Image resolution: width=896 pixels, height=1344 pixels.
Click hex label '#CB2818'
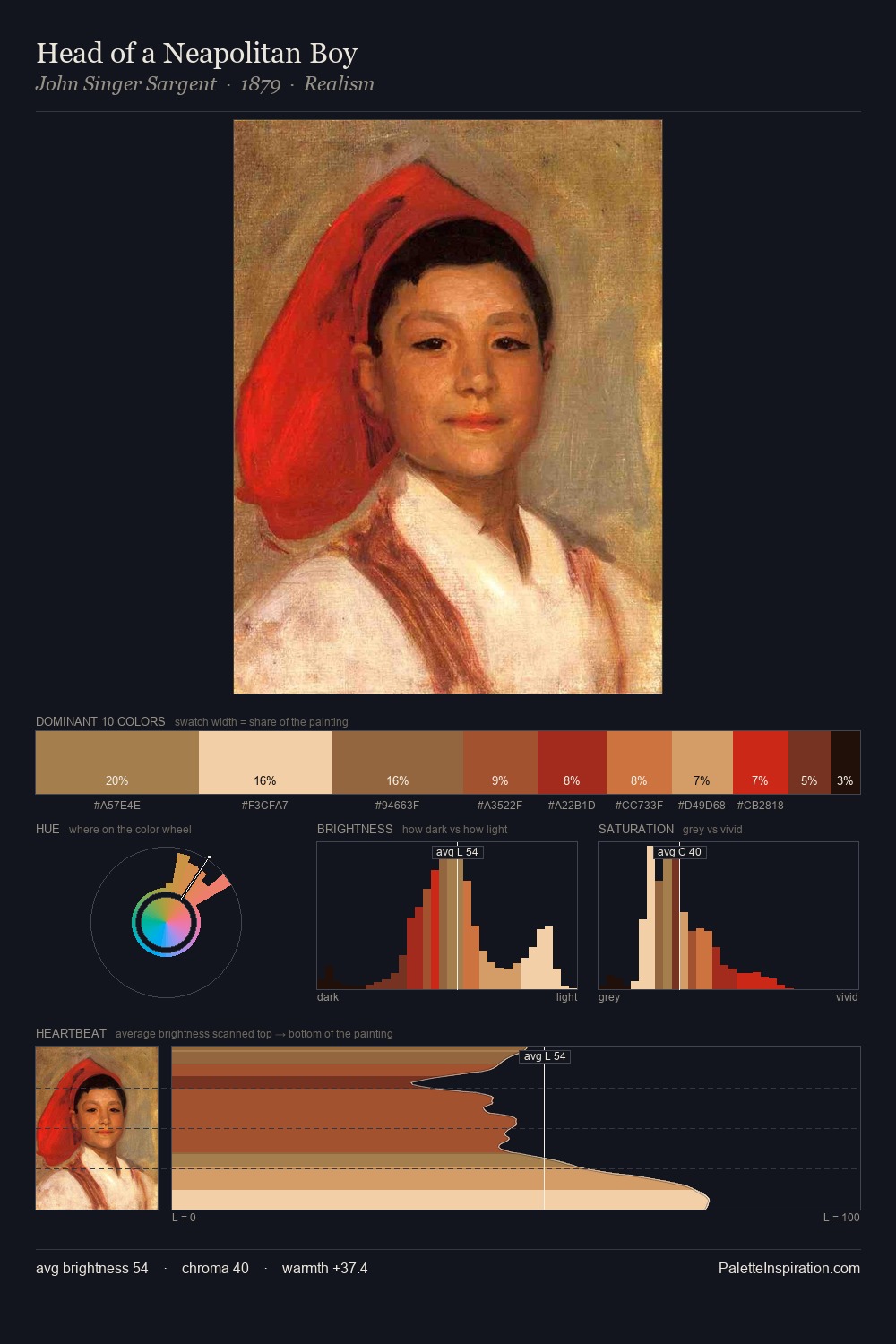point(761,805)
